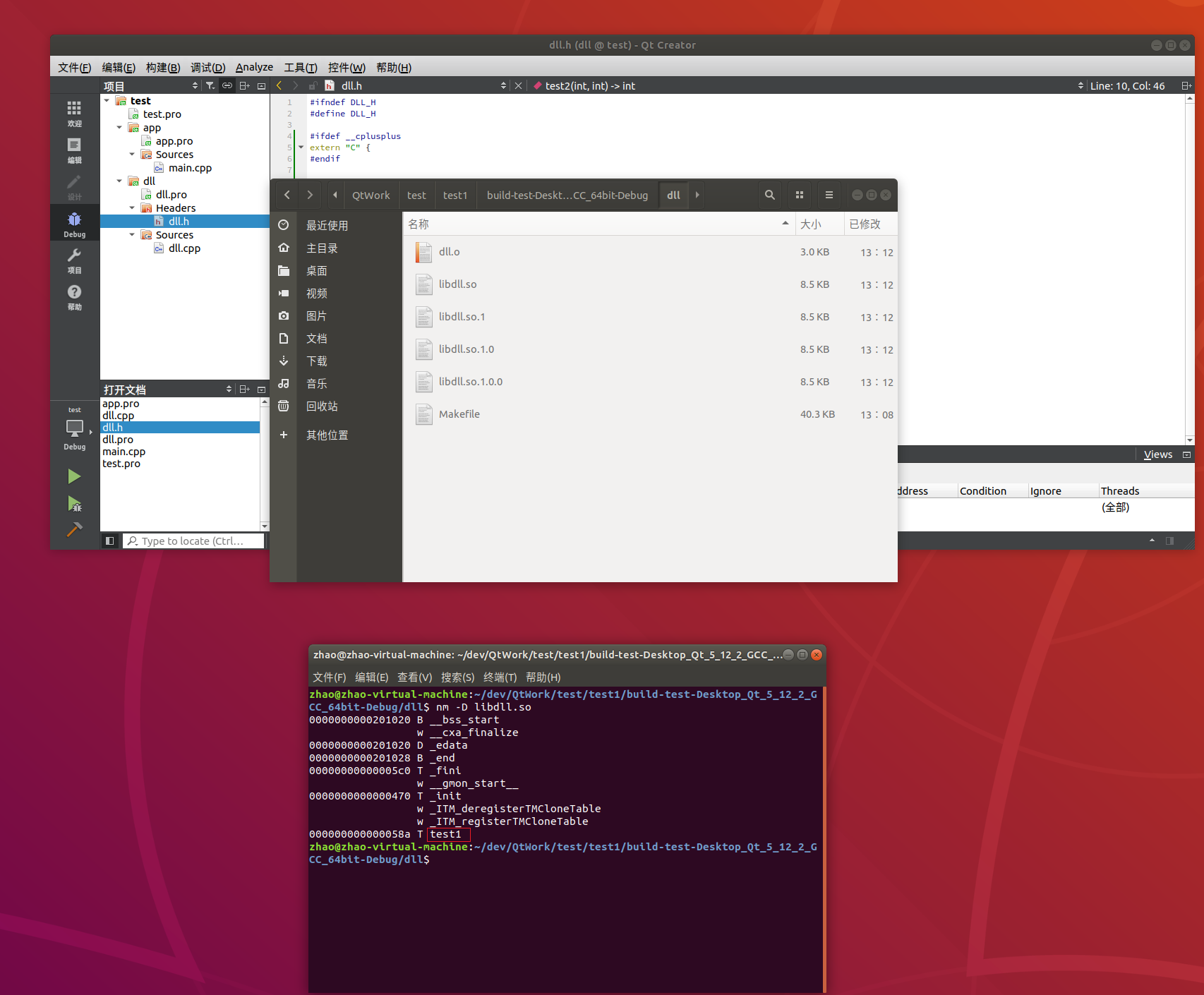Open the test Debug kit selector

pos(75,428)
